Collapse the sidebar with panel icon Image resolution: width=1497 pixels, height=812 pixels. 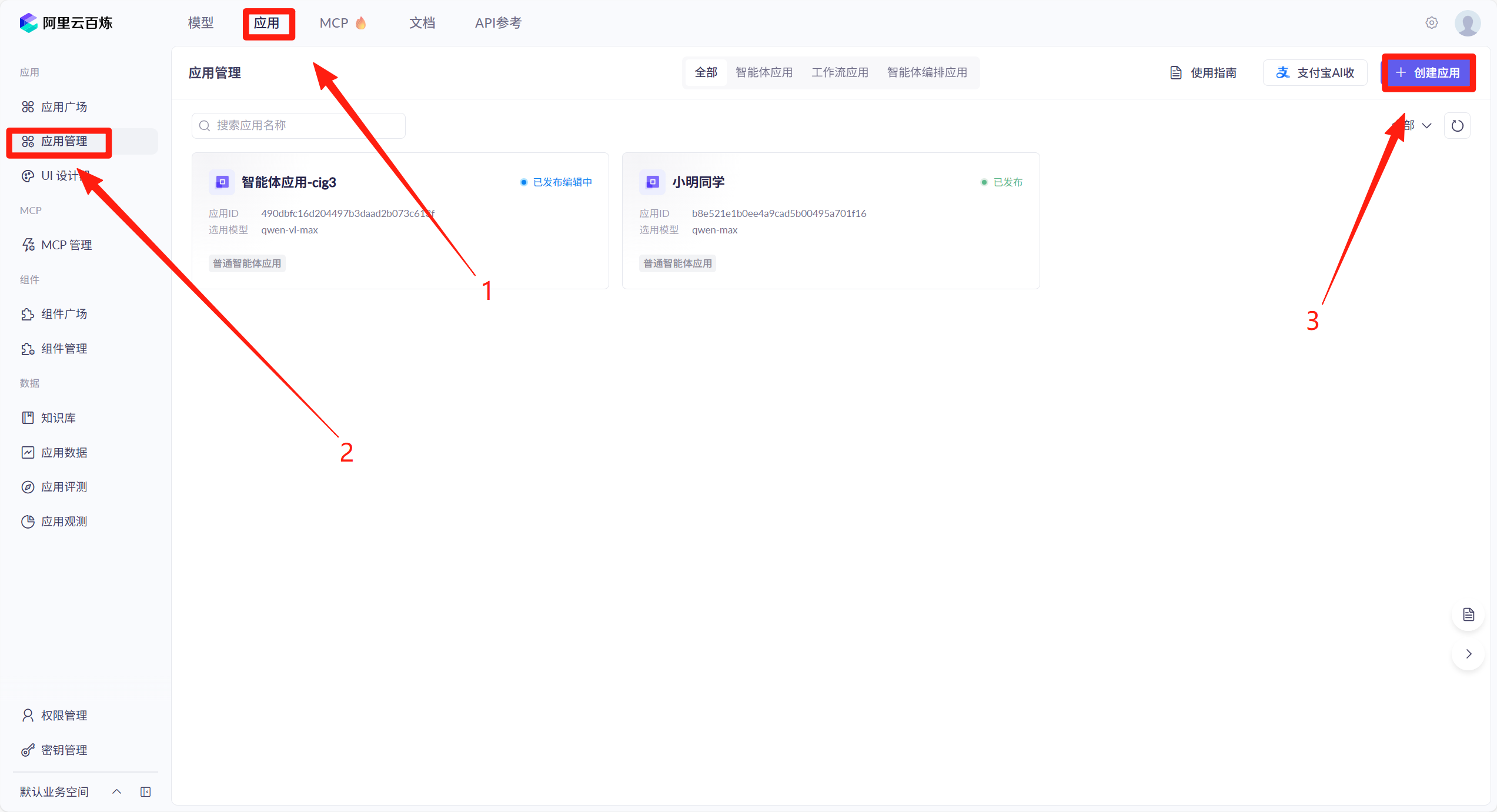146,791
